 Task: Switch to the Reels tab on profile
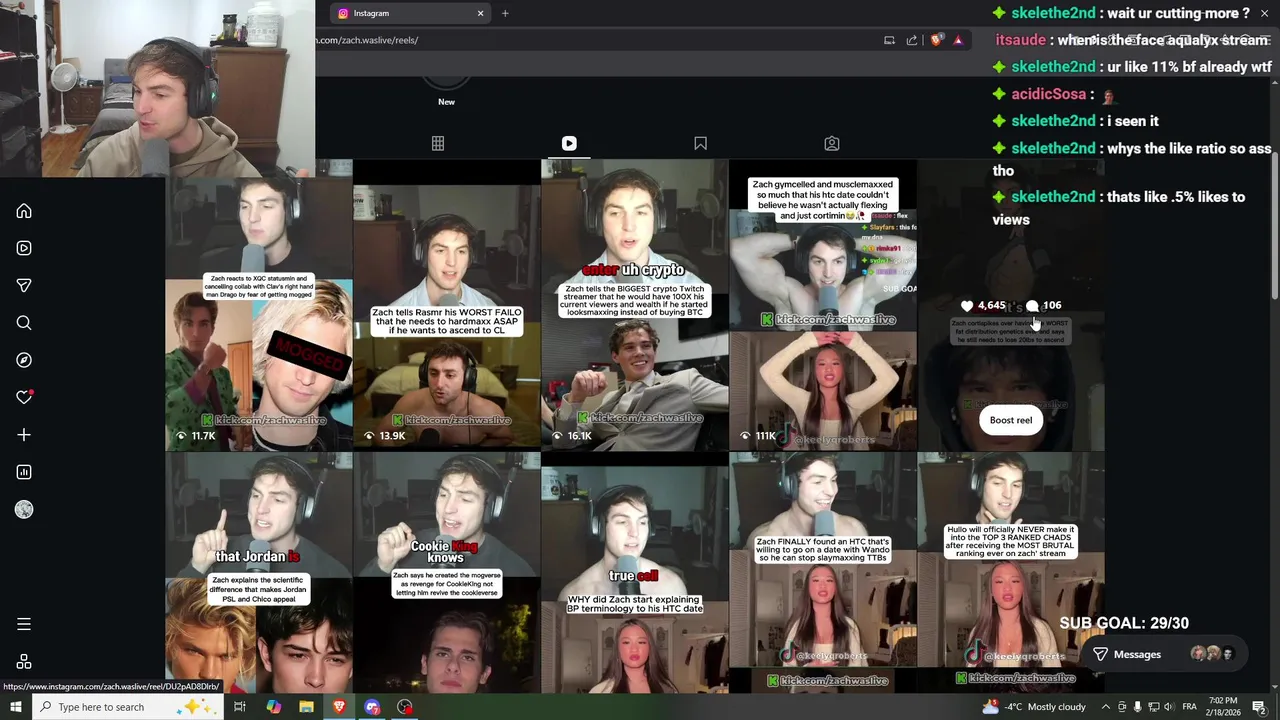coord(569,144)
